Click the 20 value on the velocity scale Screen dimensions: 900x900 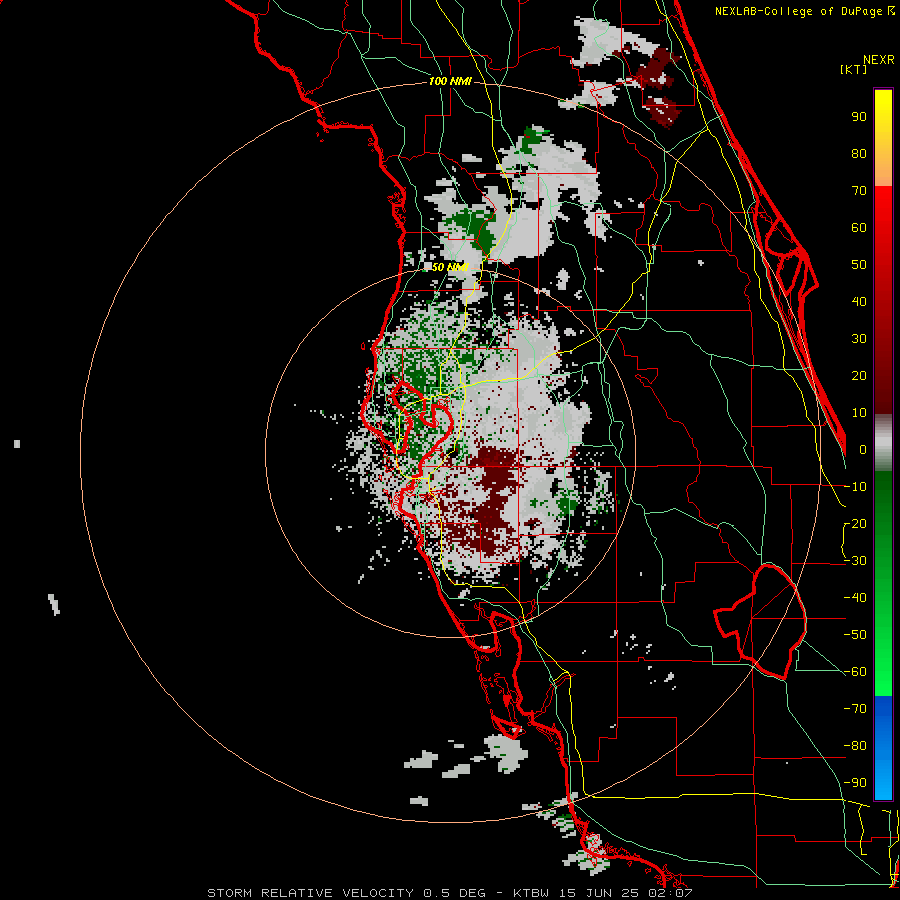tap(859, 376)
